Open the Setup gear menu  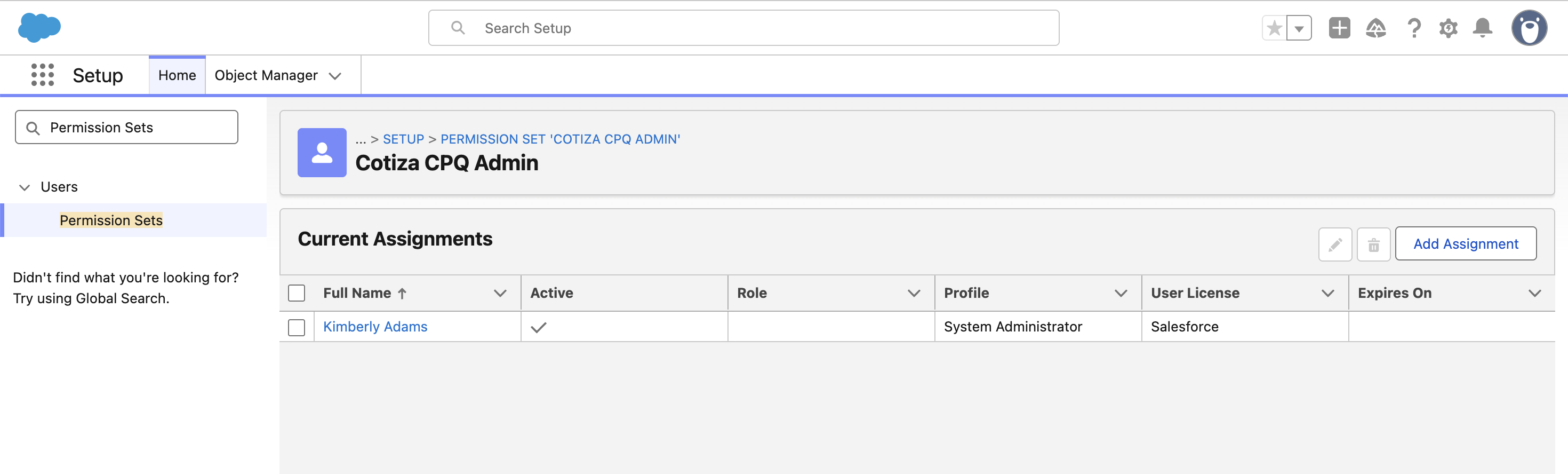[x=1448, y=28]
